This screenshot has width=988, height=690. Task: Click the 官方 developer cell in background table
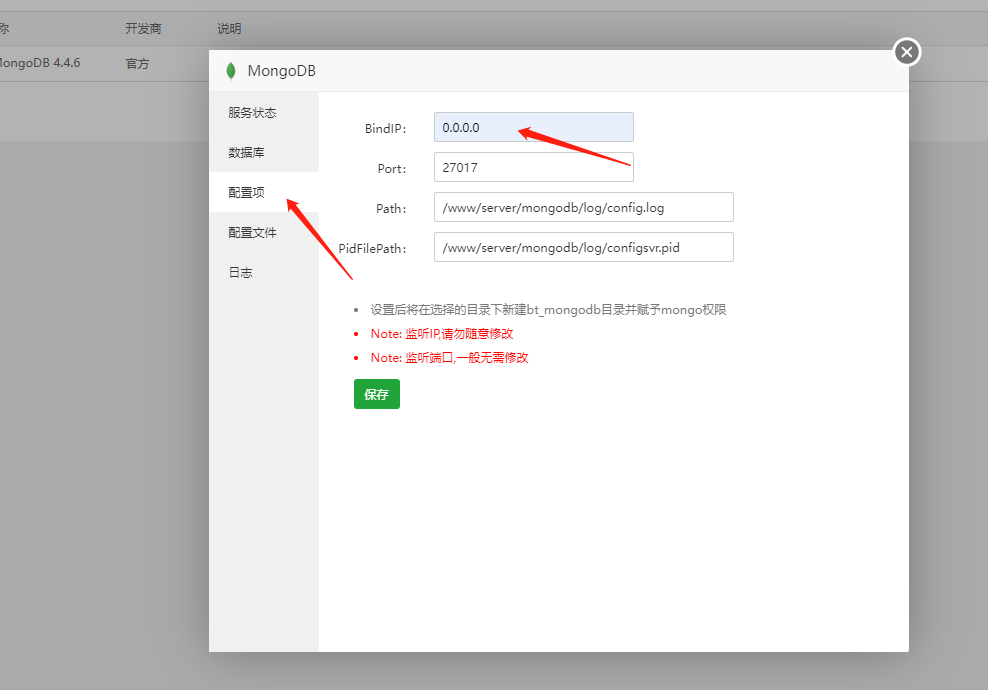coord(137,63)
